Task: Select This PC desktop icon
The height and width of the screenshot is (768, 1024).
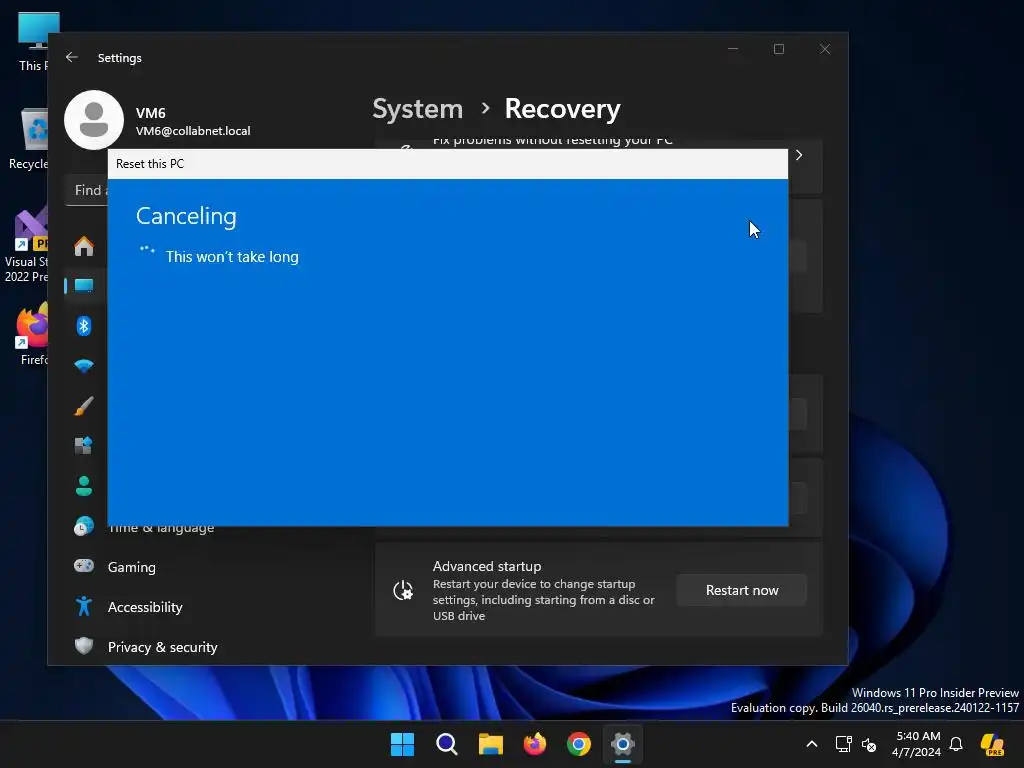Action: point(33,42)
